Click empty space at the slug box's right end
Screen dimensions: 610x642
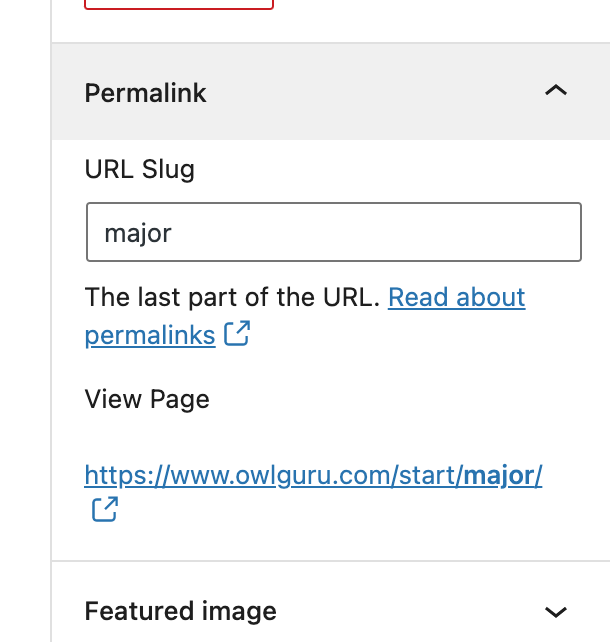(x=532, y=232)
